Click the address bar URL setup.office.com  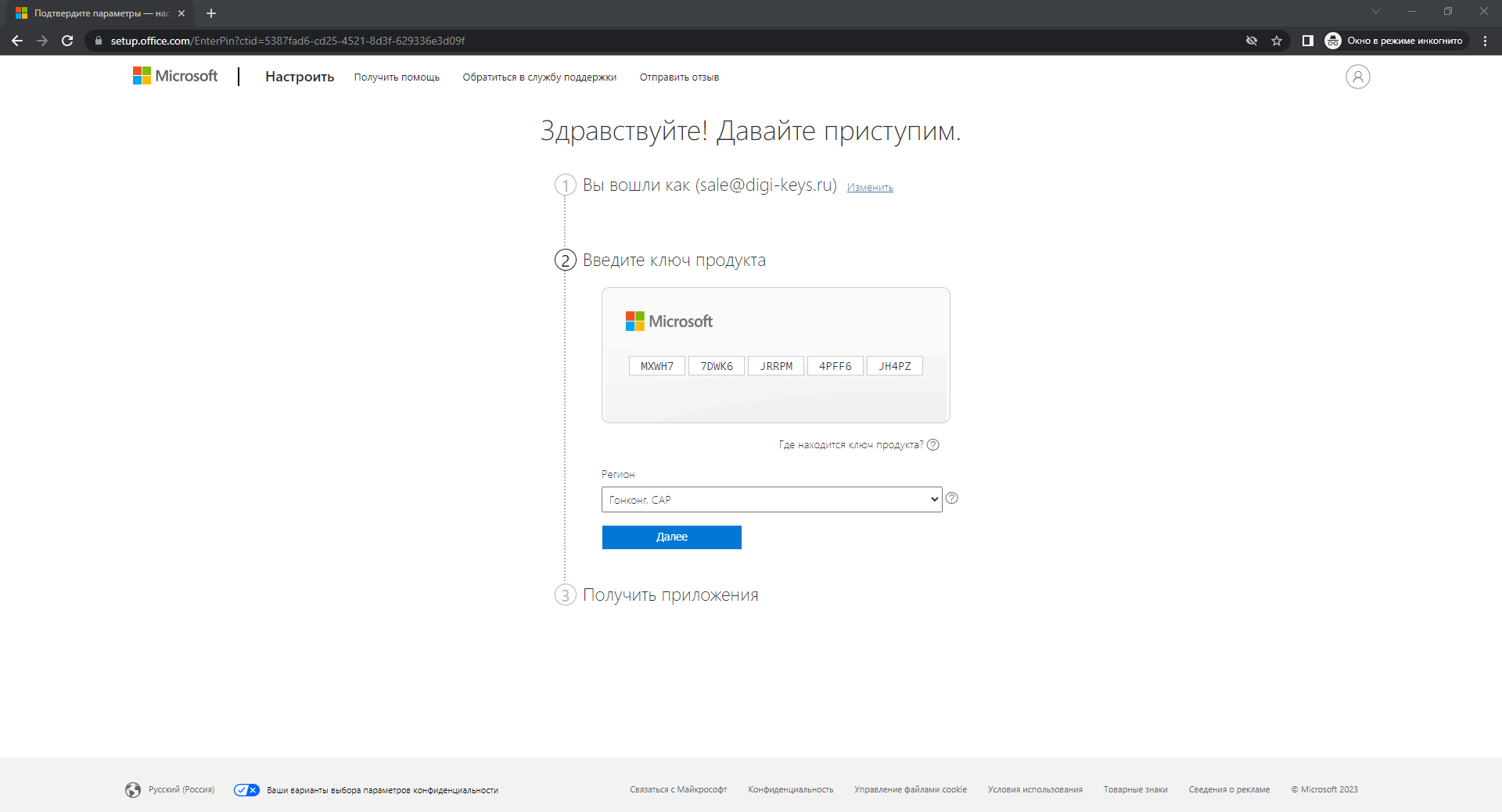click(x=288, y=41)
